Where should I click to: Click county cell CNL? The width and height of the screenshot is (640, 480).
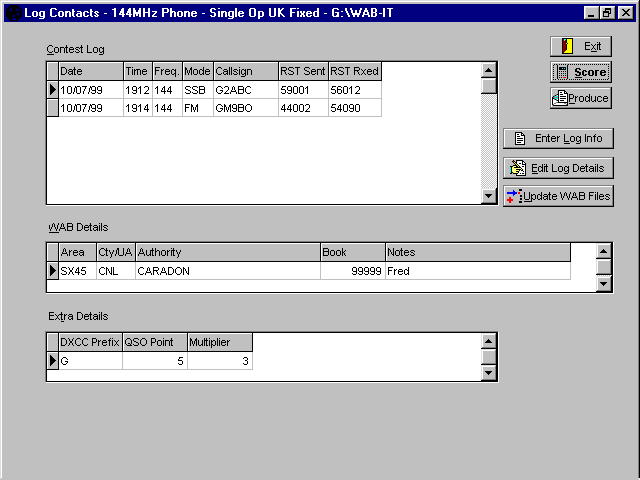(x=116, y=271)
